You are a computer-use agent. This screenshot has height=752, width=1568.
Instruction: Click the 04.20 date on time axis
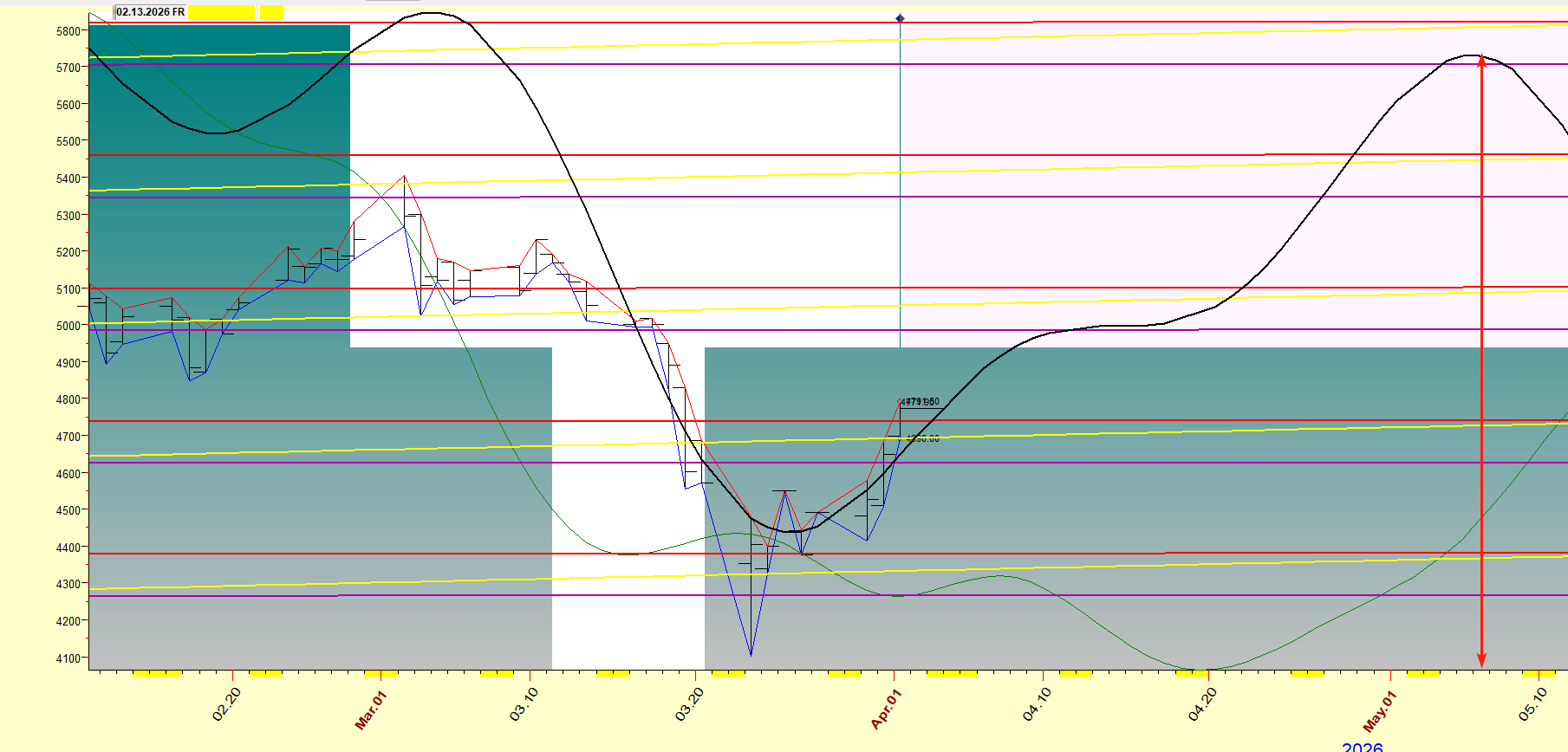click(1202, 704)
